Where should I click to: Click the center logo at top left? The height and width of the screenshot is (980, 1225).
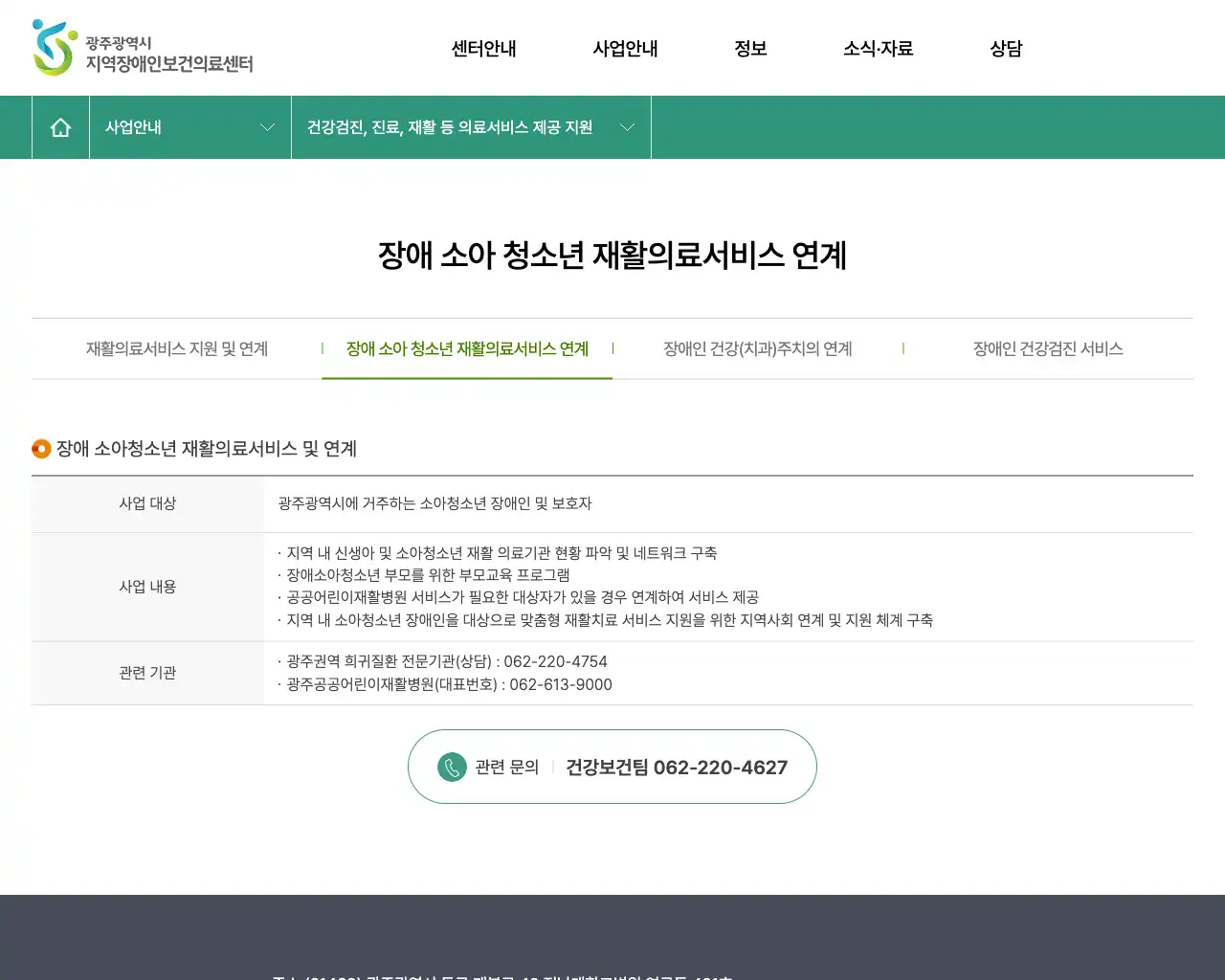click(x=143, y=48)
